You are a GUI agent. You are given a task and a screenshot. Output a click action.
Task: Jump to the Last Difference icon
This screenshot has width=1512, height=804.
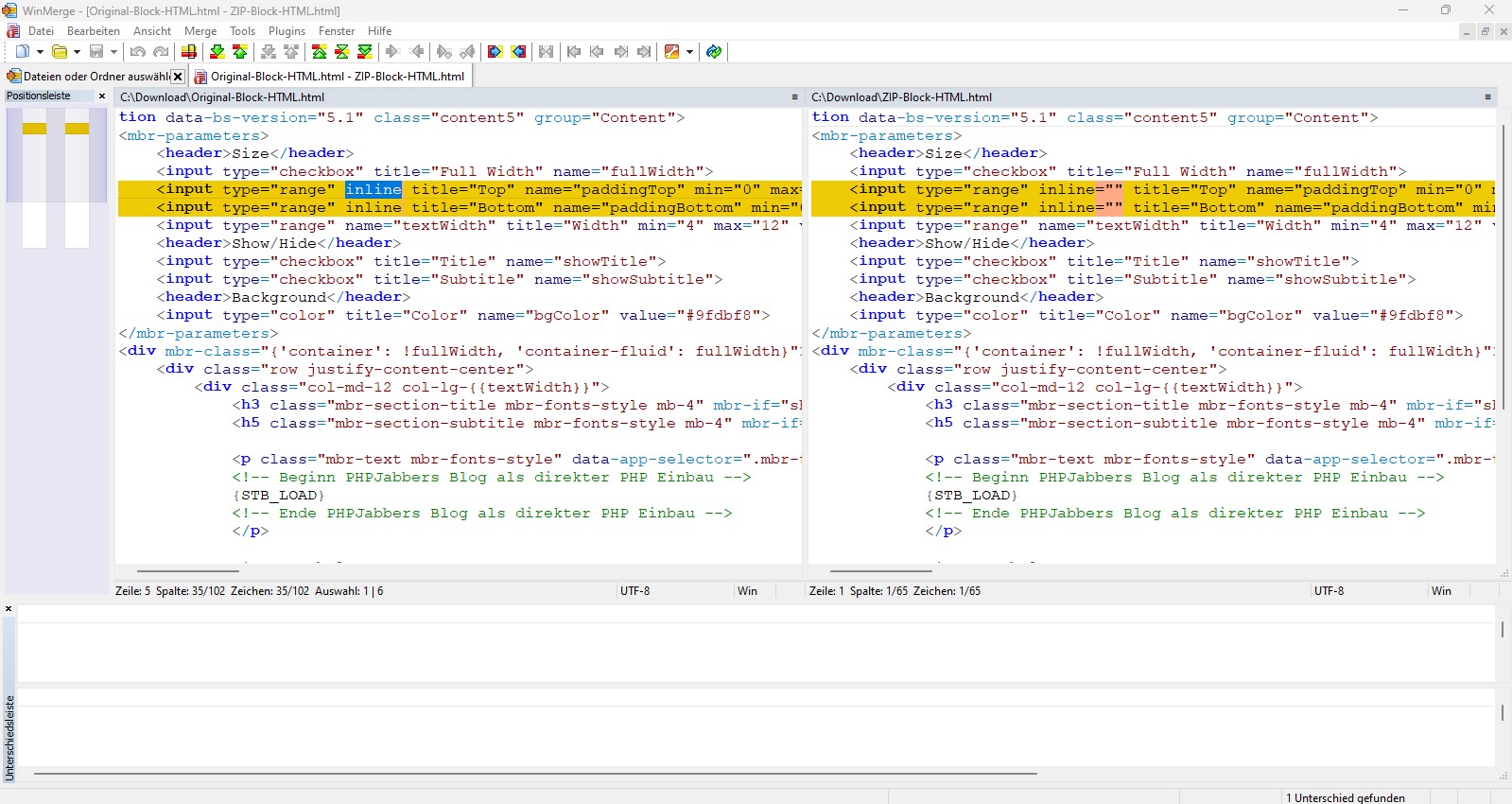[x=365, y=52]
